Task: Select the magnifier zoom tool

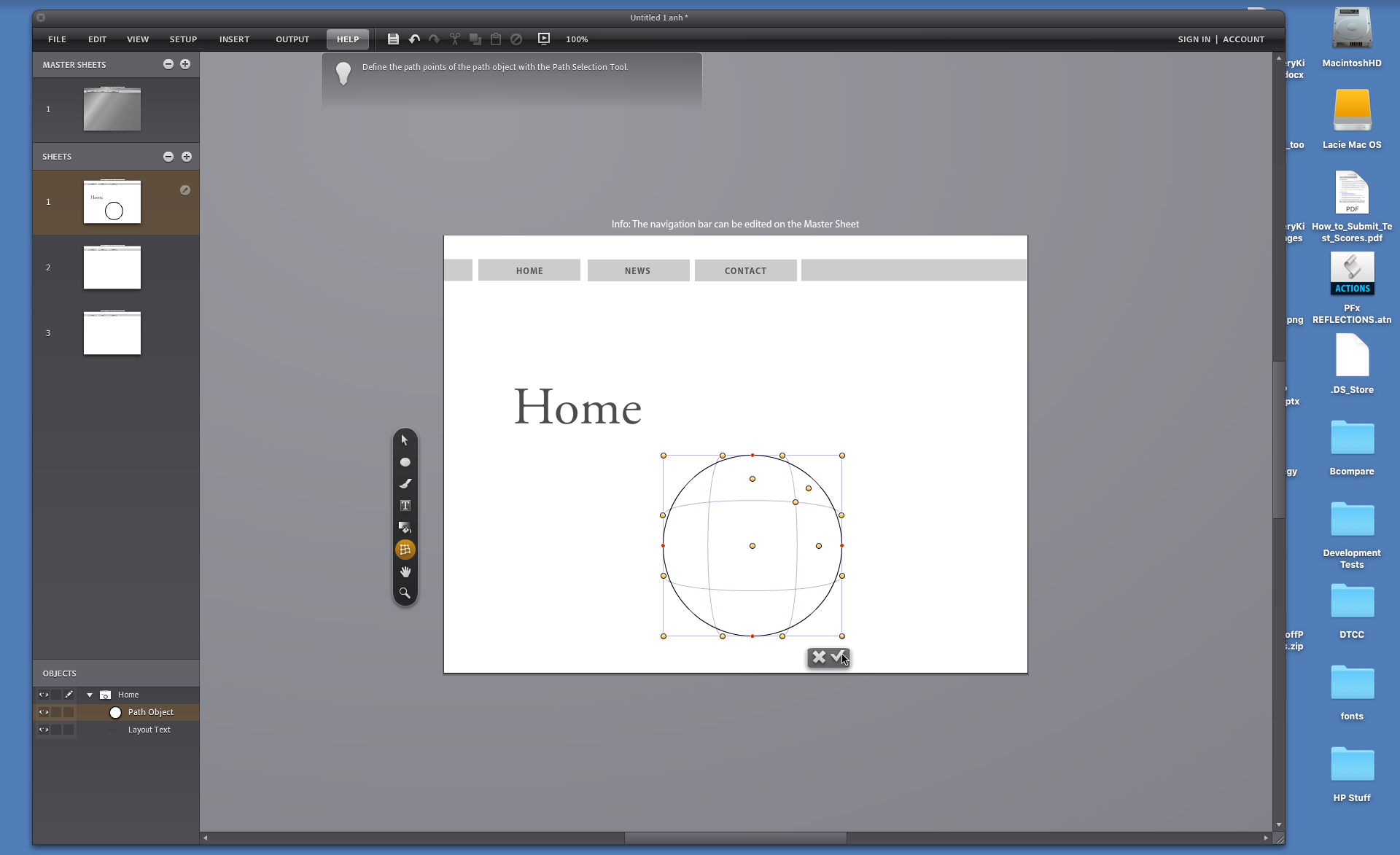Action: point(405,593)
